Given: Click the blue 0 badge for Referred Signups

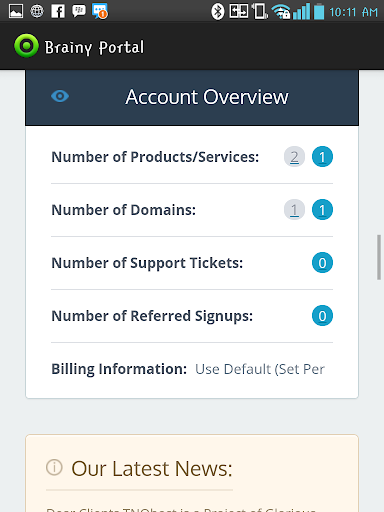Looking at the screenshot, I should pyautogui.click(x=322, y=316).
